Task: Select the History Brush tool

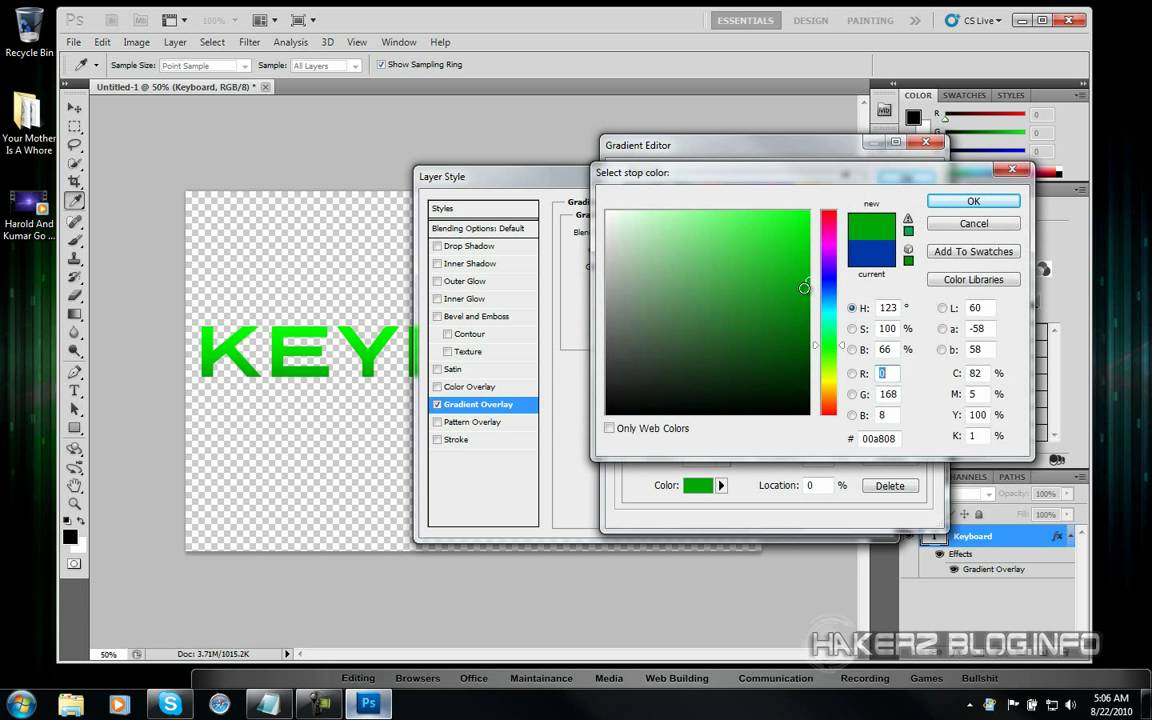Action: (x=74, y=277)
